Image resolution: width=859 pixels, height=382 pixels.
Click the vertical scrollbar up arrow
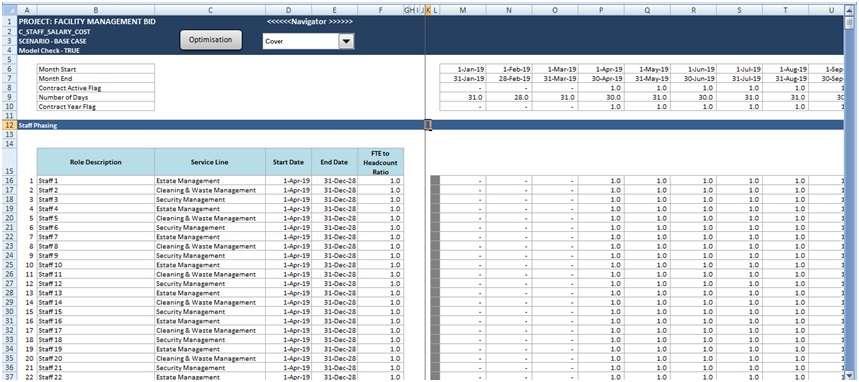[x=849, y=10]
